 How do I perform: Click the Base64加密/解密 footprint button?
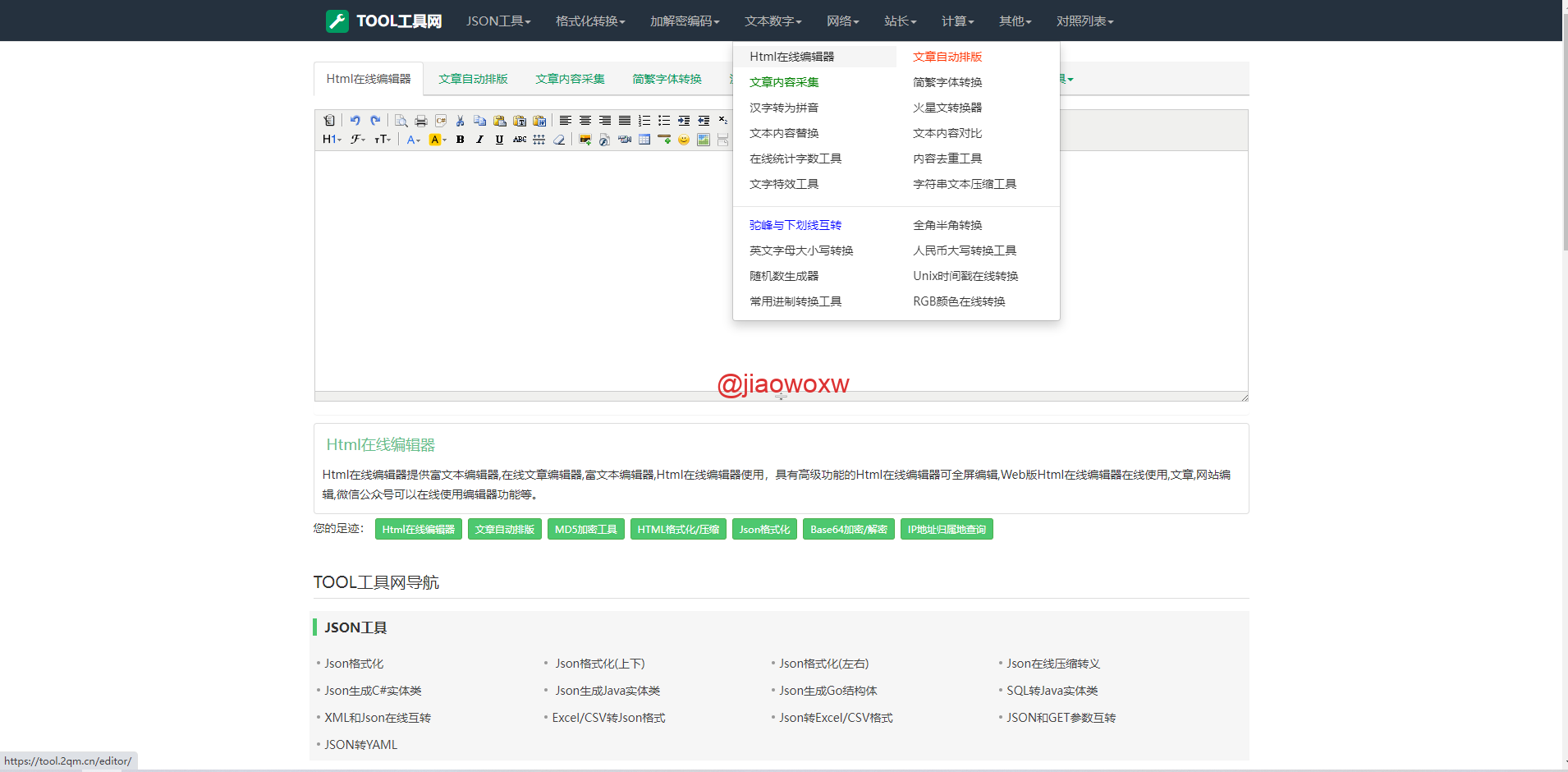[x=849, y=530]
